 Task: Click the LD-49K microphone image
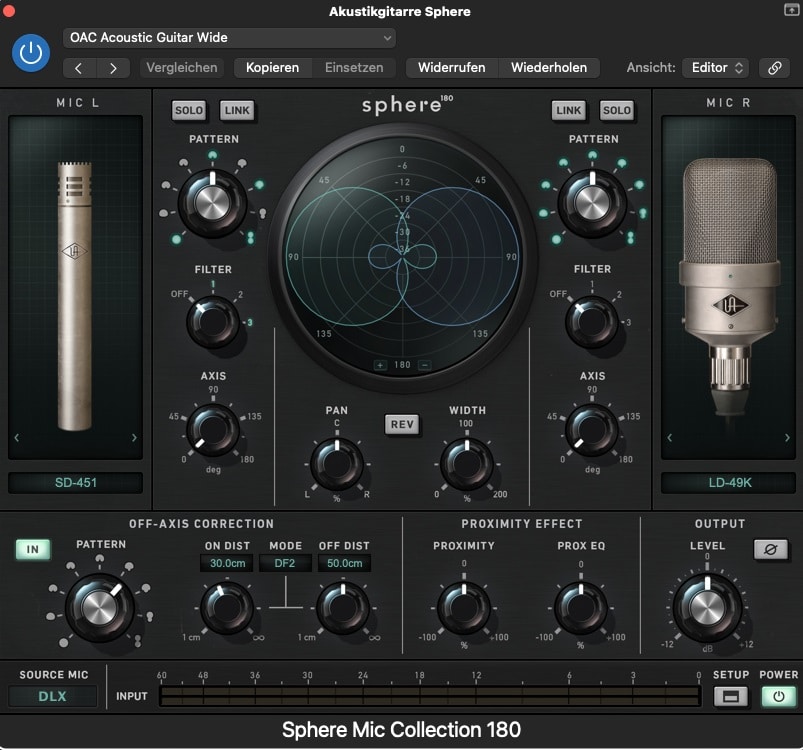pyautogui.click(x=729, y=287)
